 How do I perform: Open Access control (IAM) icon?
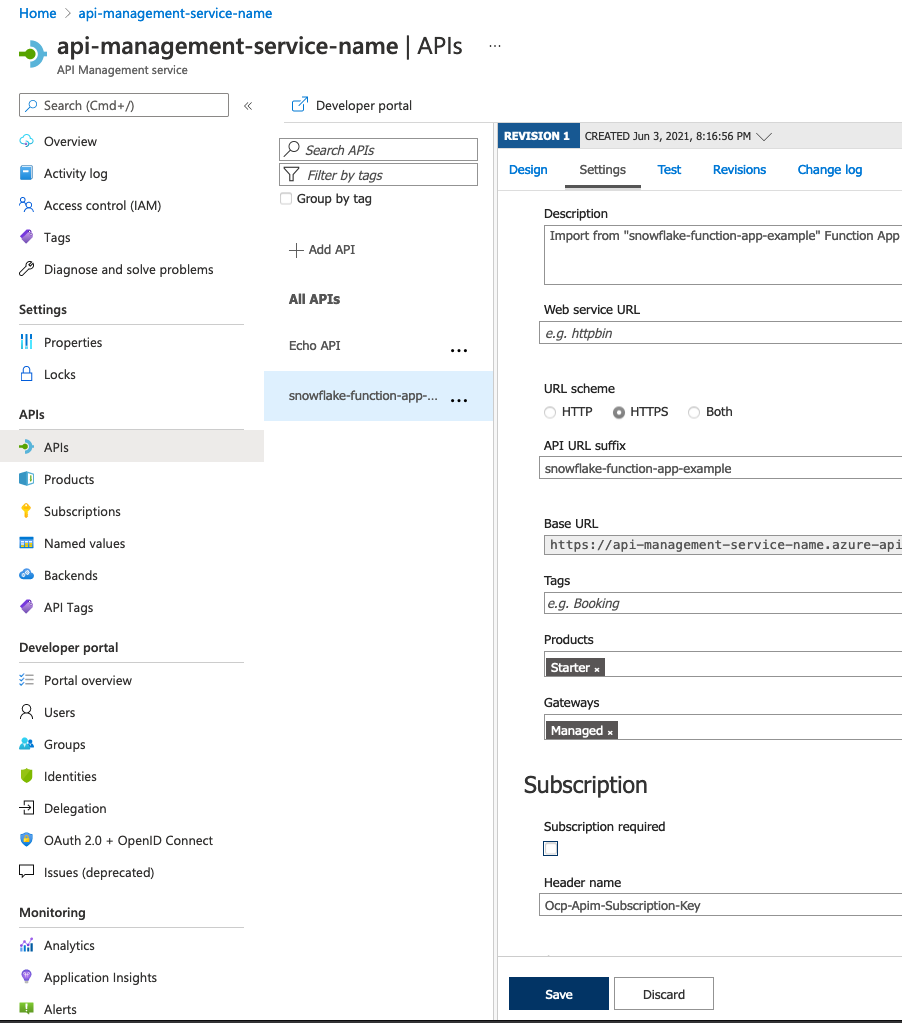pyautogui.click(x=27, y=205)
